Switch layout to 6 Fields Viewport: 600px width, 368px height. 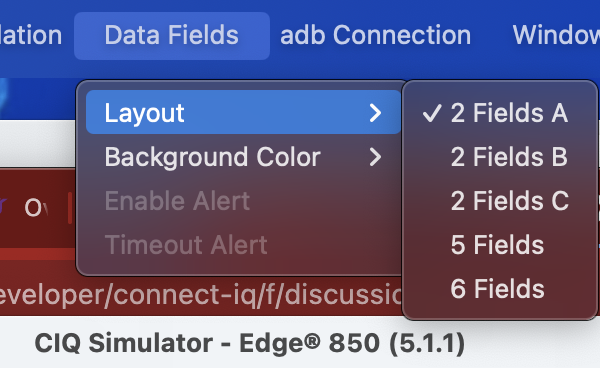(500, 289)
